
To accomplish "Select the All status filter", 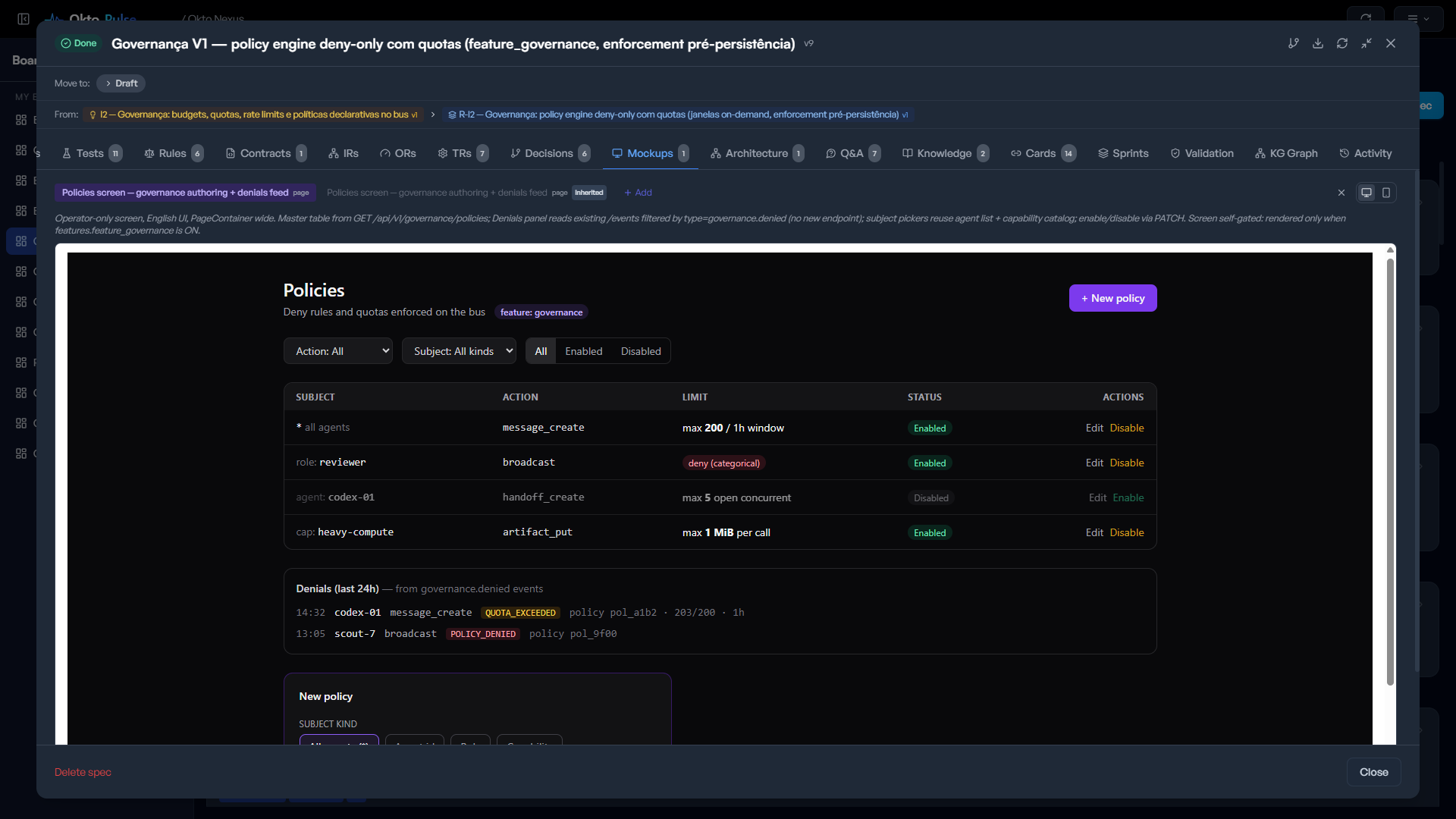I will (541, 351).
